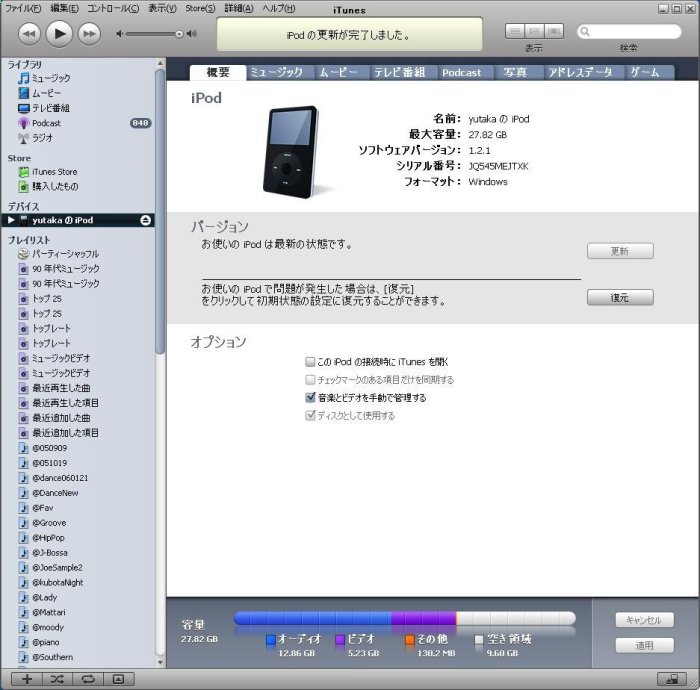Eject yutaka の iPod with eject icon

146,220
